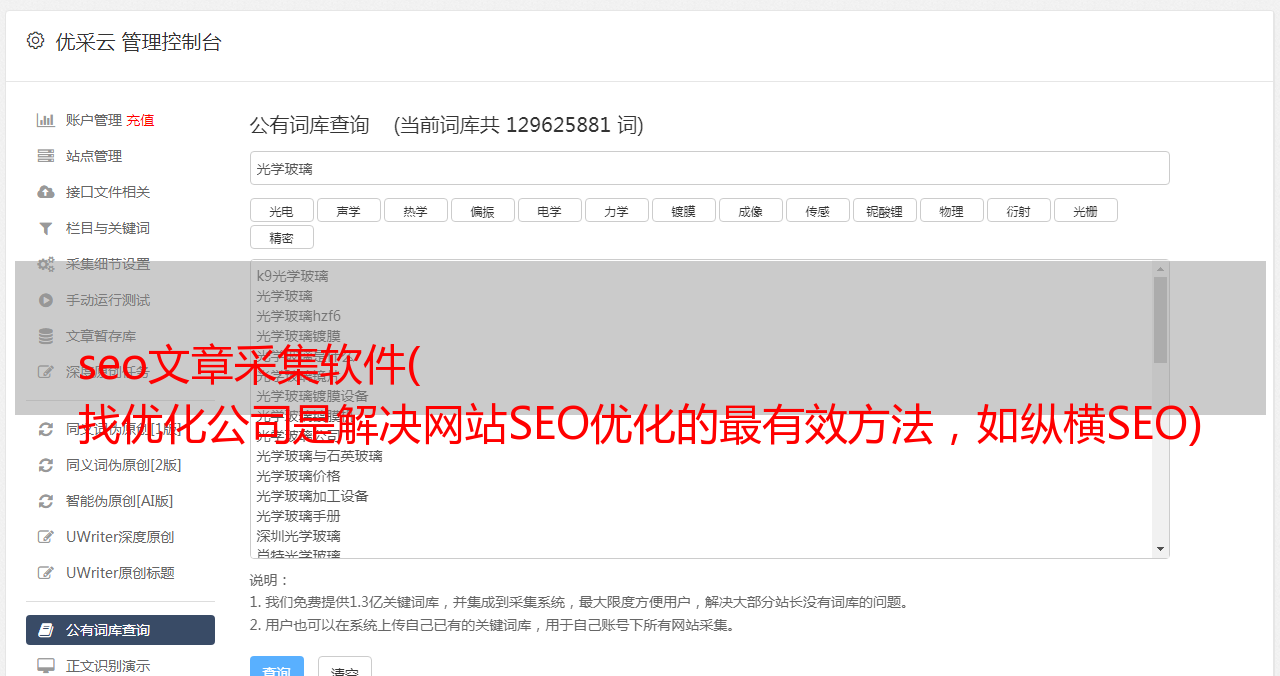1280x676 pixels.
Task: Click the gears icon for 采集细节设置
Action: [46, 264]
